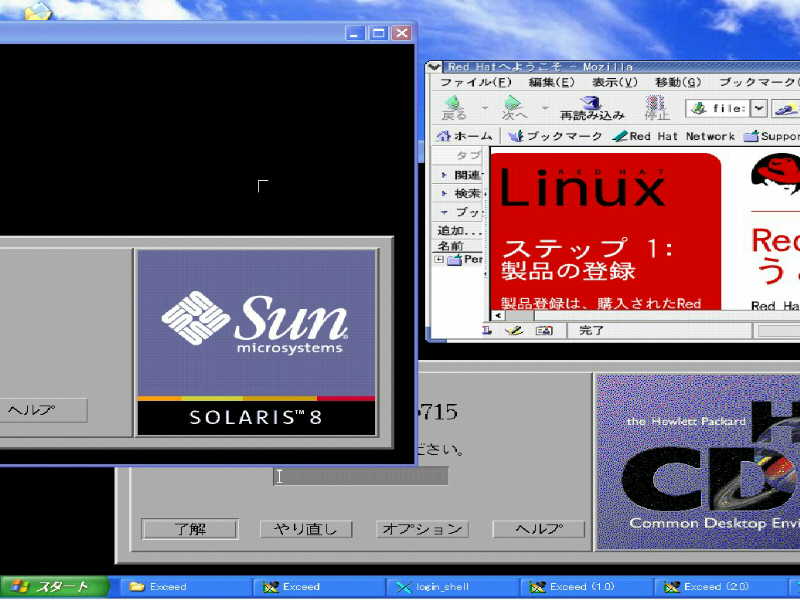800x600 pixels.
Task: Open the Support bookmark folder on personal toolbar
Action: pos(771,136)
